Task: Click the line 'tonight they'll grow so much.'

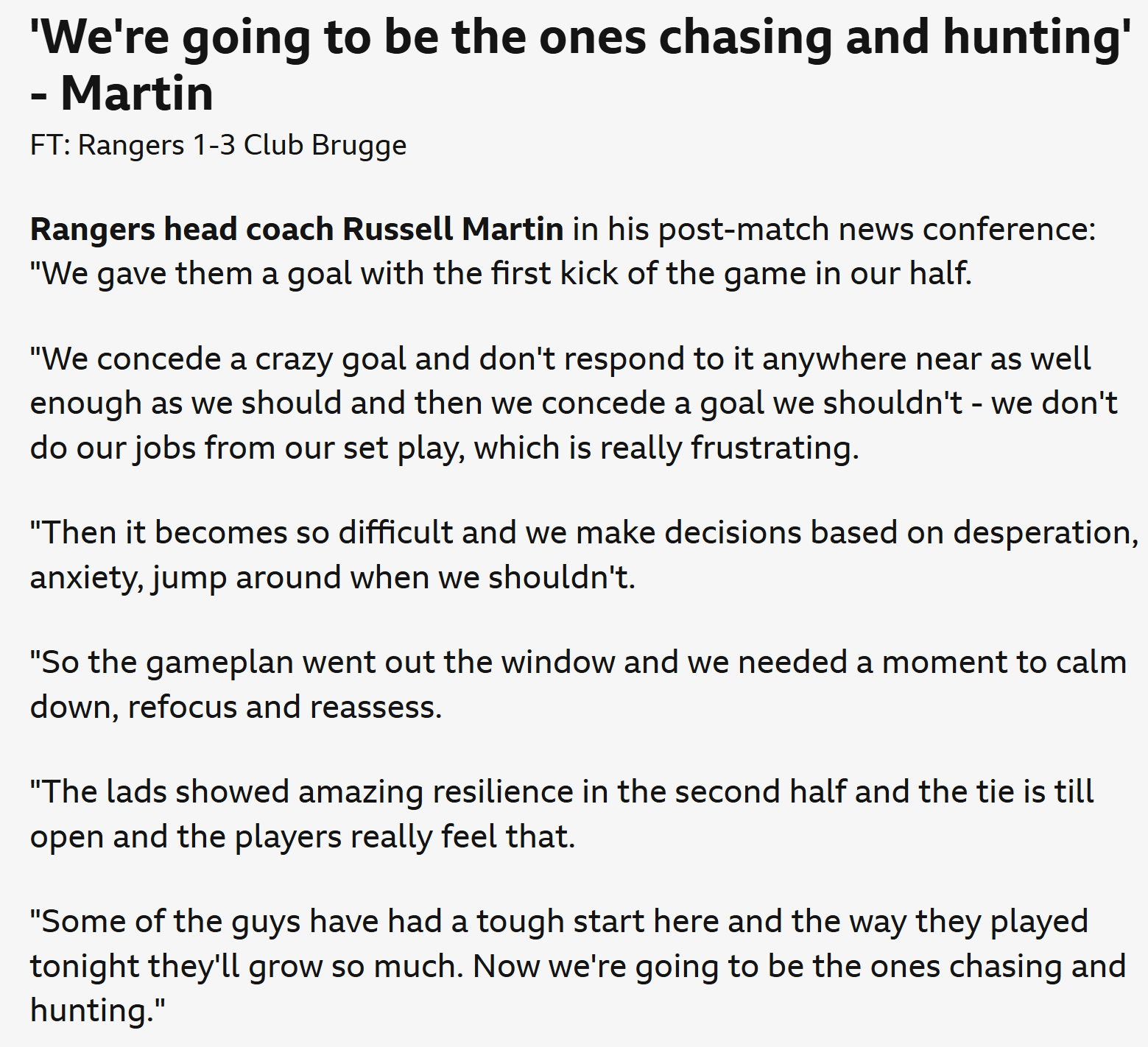Action: click(x=247, y=966)
